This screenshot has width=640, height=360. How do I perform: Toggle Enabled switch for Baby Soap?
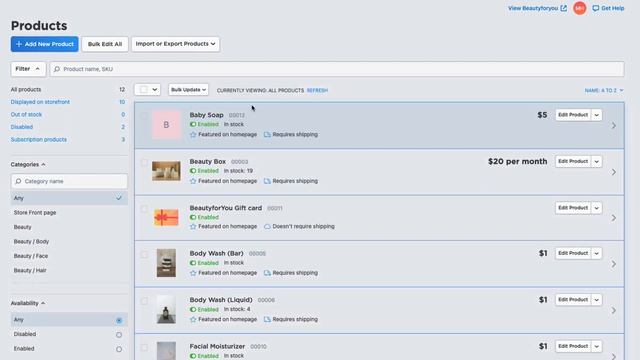click(x=193, y=124)
